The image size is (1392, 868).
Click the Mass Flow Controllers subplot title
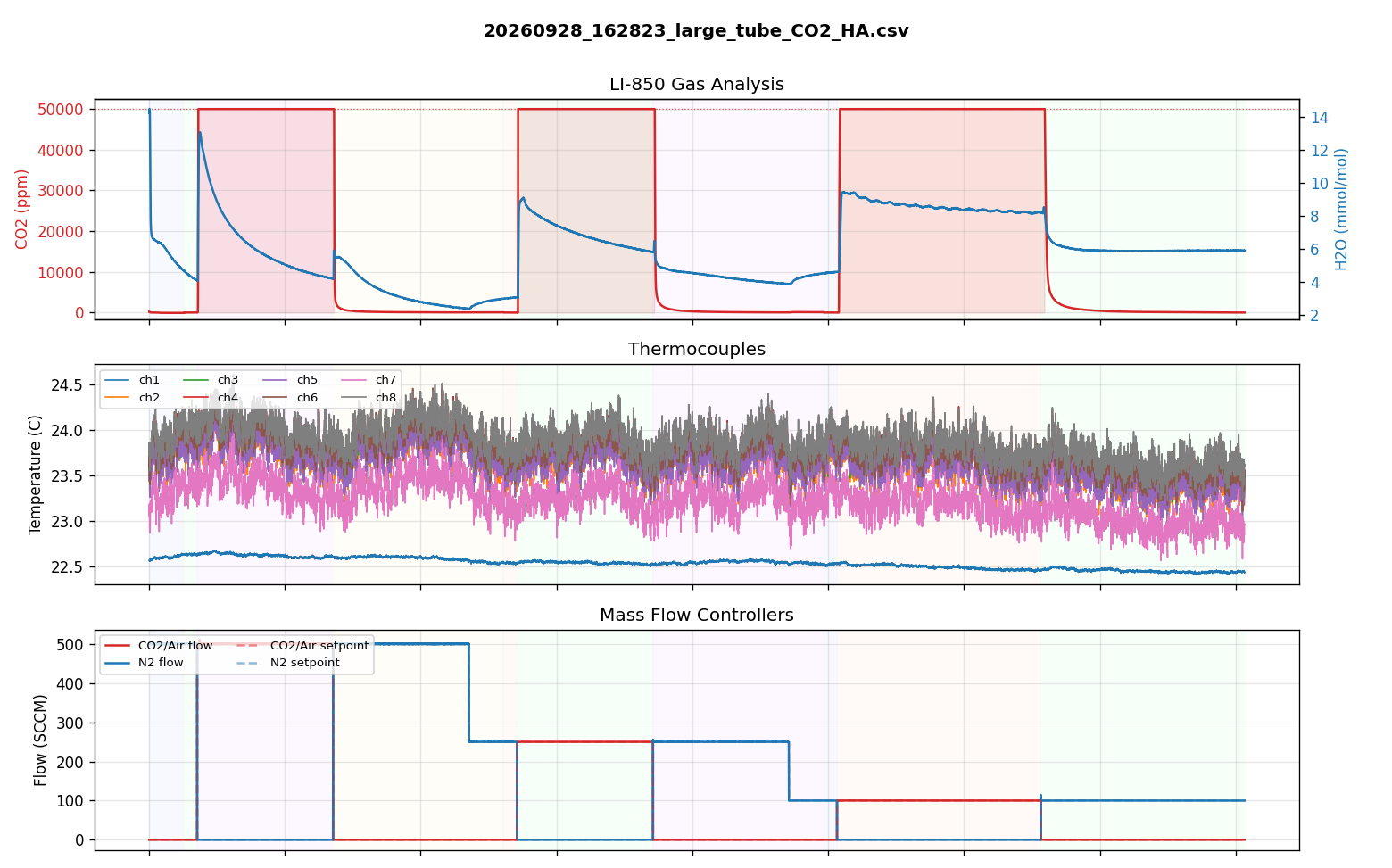click(697, 616)
